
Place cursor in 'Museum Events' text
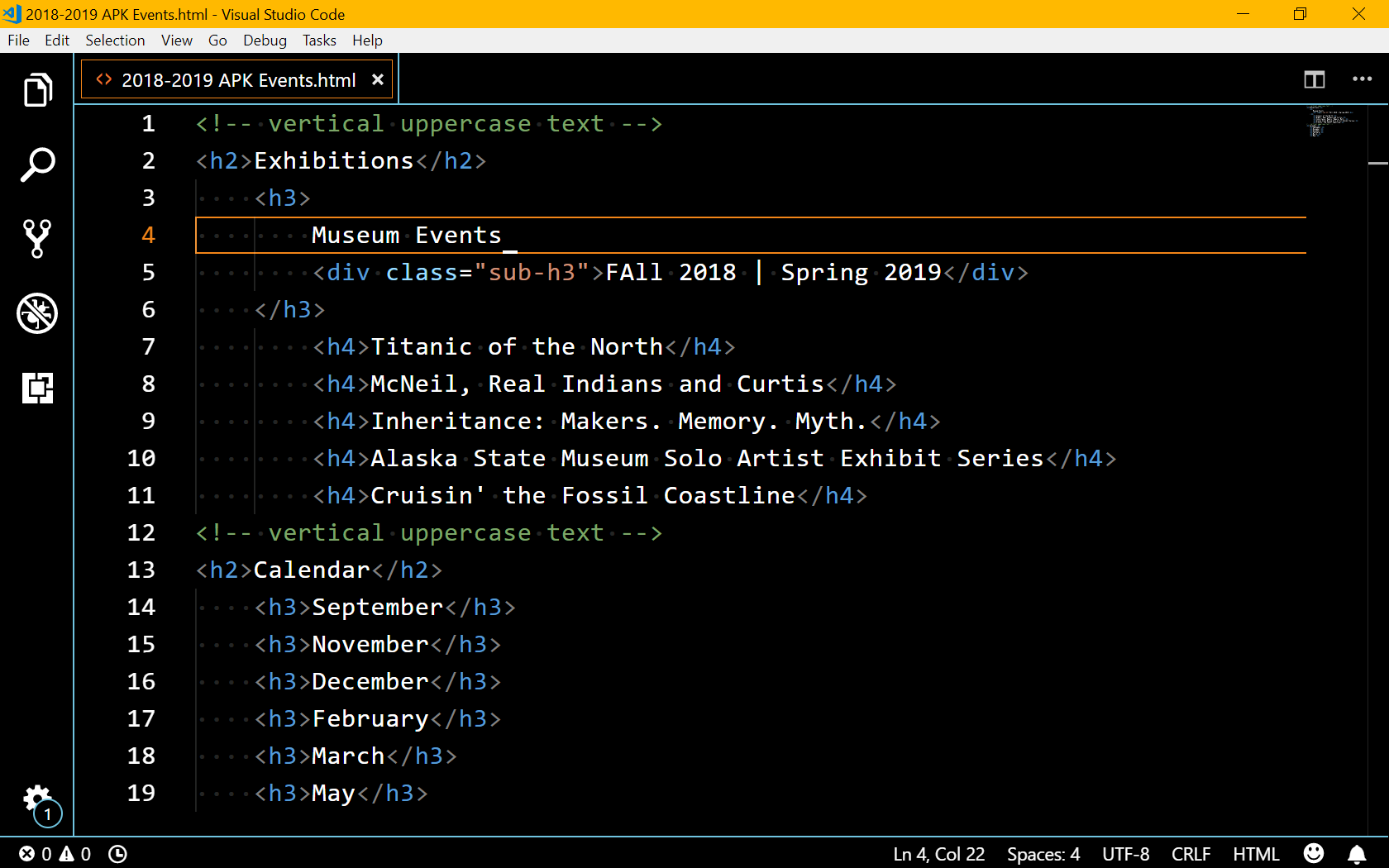click(407, 236)
